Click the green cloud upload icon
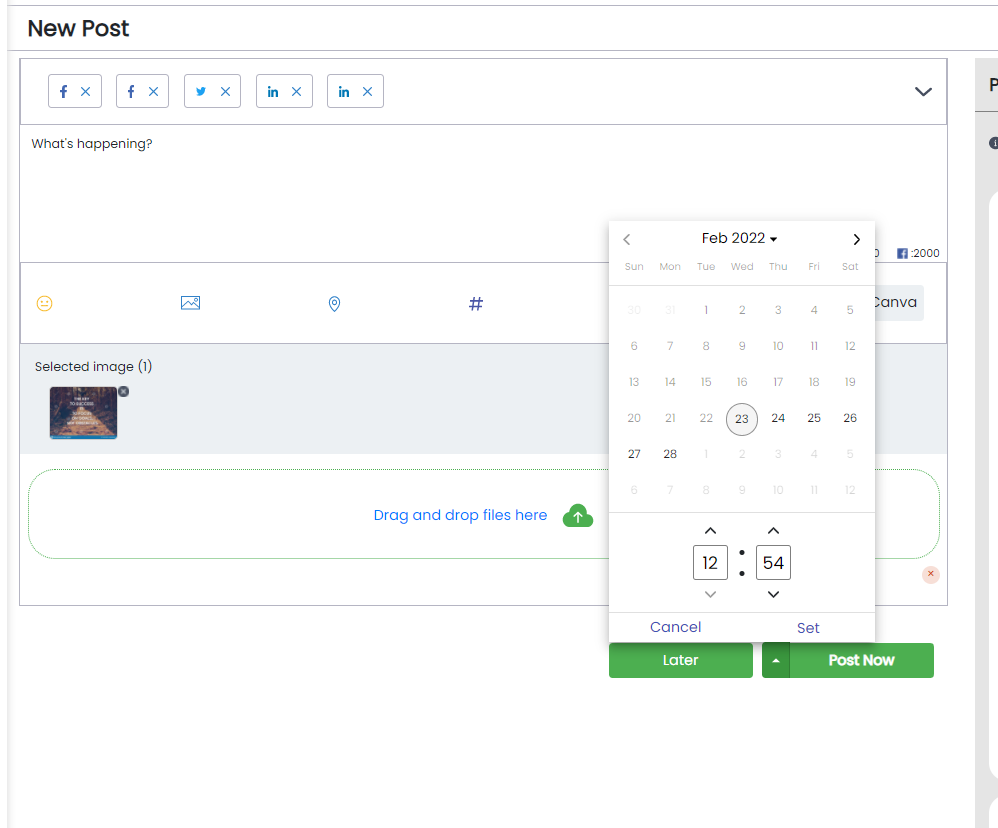 tap(578, 516)
